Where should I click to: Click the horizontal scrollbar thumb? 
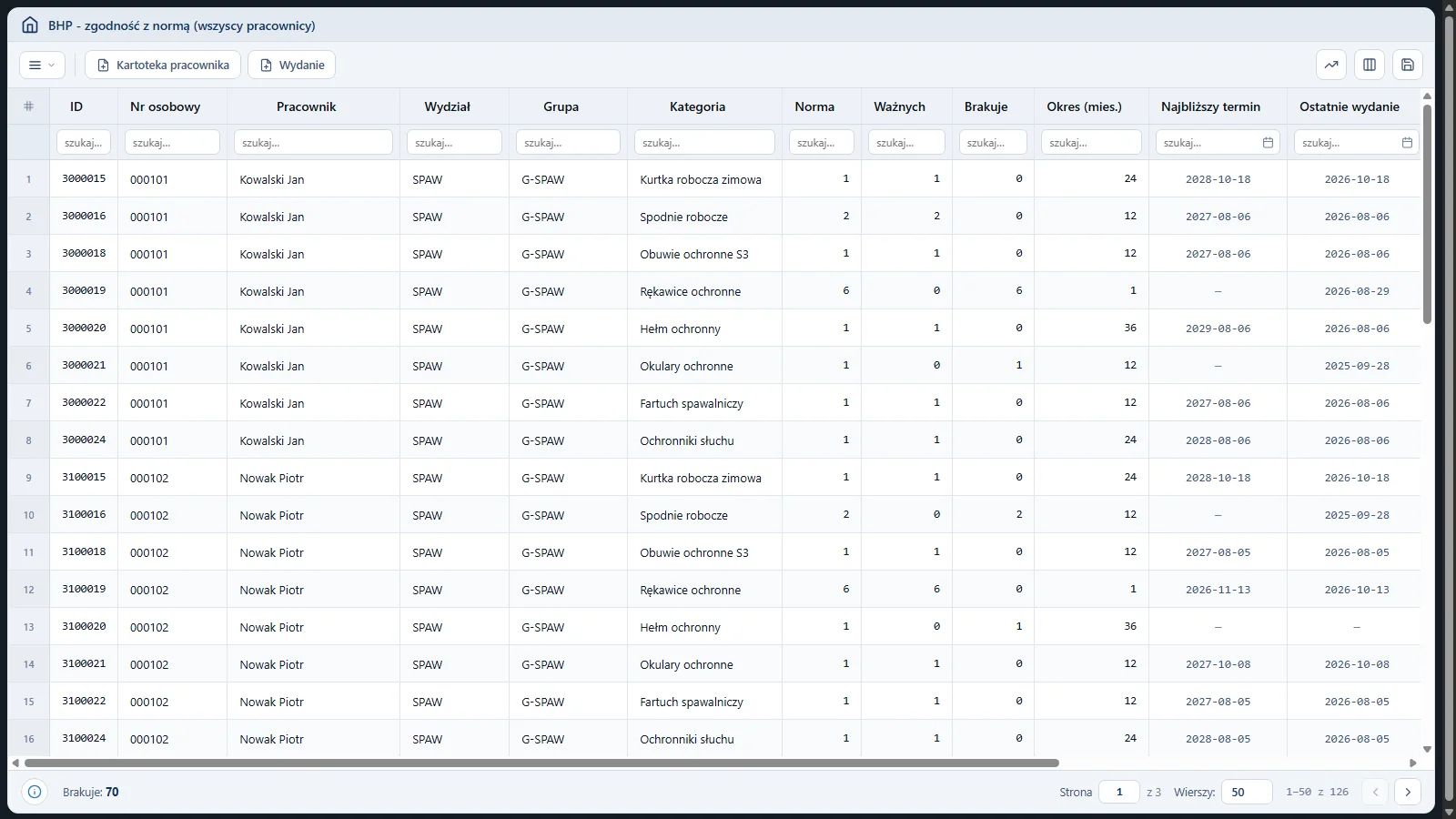click(541, 763)
